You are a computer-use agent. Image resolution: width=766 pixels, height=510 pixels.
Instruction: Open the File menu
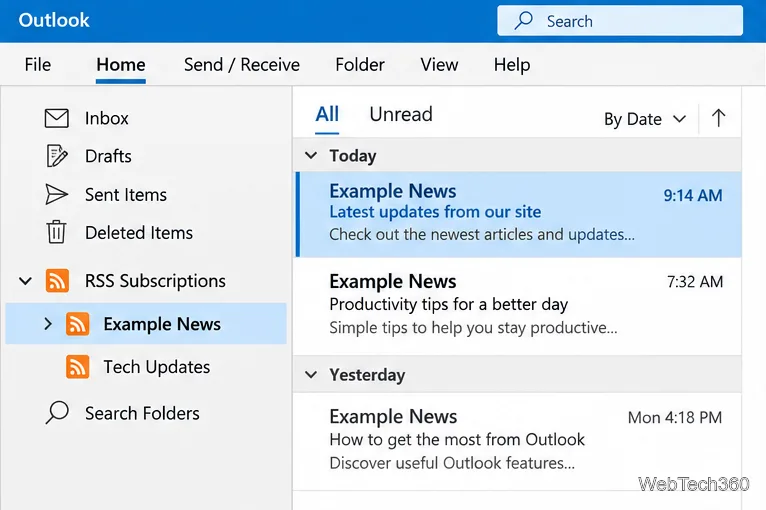38,64
